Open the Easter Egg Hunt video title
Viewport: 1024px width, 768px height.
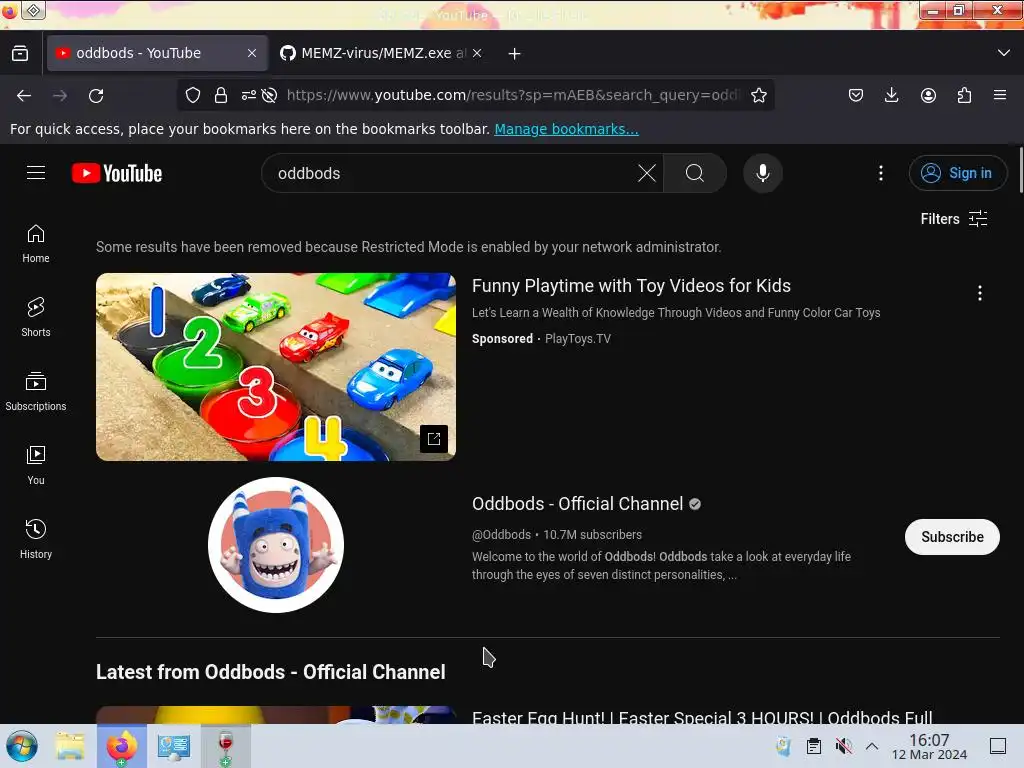[x=702, y=716]
